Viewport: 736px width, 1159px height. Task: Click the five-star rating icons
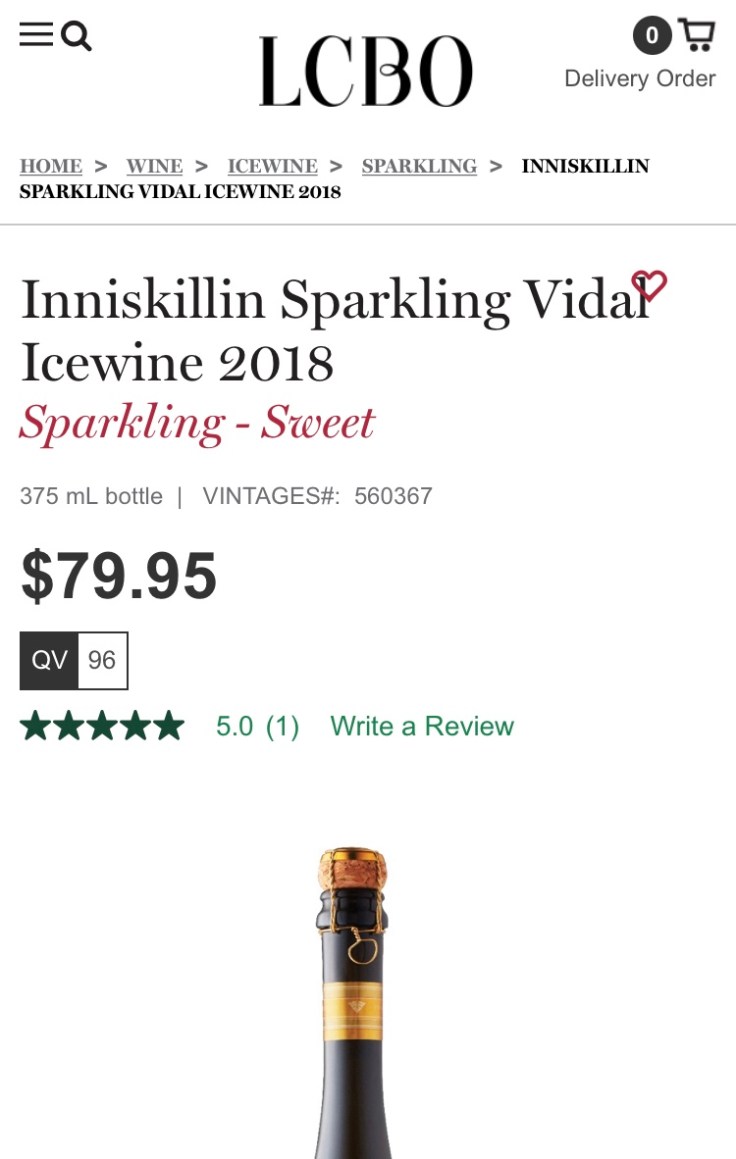click(x=102, y=726)
